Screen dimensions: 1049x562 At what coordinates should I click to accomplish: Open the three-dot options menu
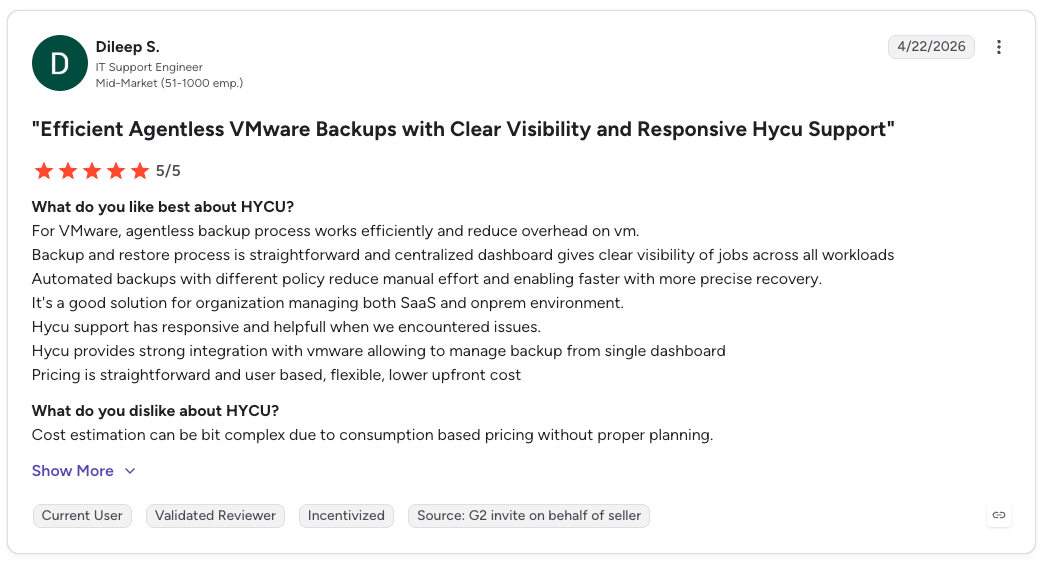coord(998,47)
